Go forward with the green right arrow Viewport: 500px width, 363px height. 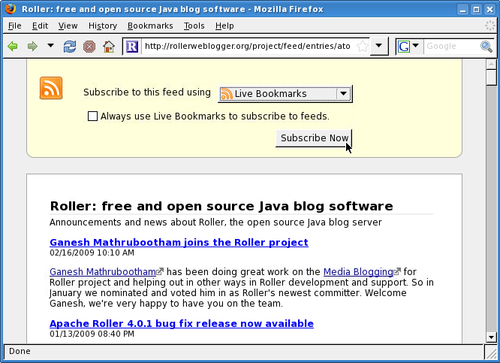click(x=32, y=46)
